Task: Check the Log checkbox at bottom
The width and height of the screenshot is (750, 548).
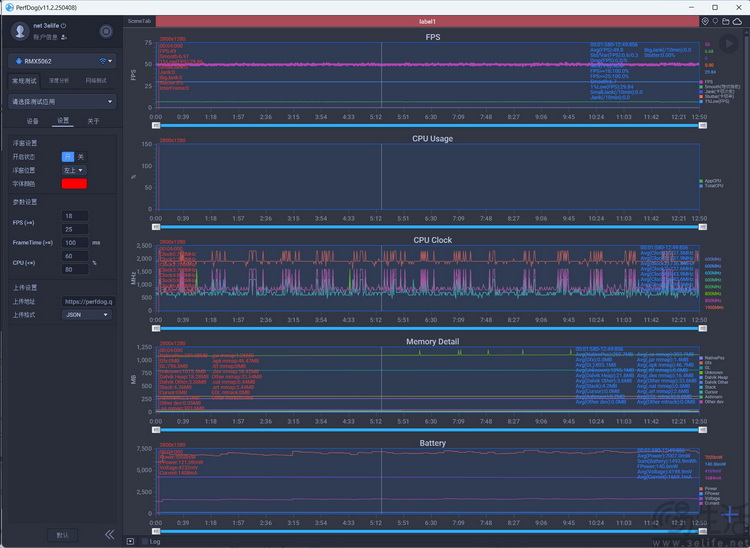Action: point(145,541)
